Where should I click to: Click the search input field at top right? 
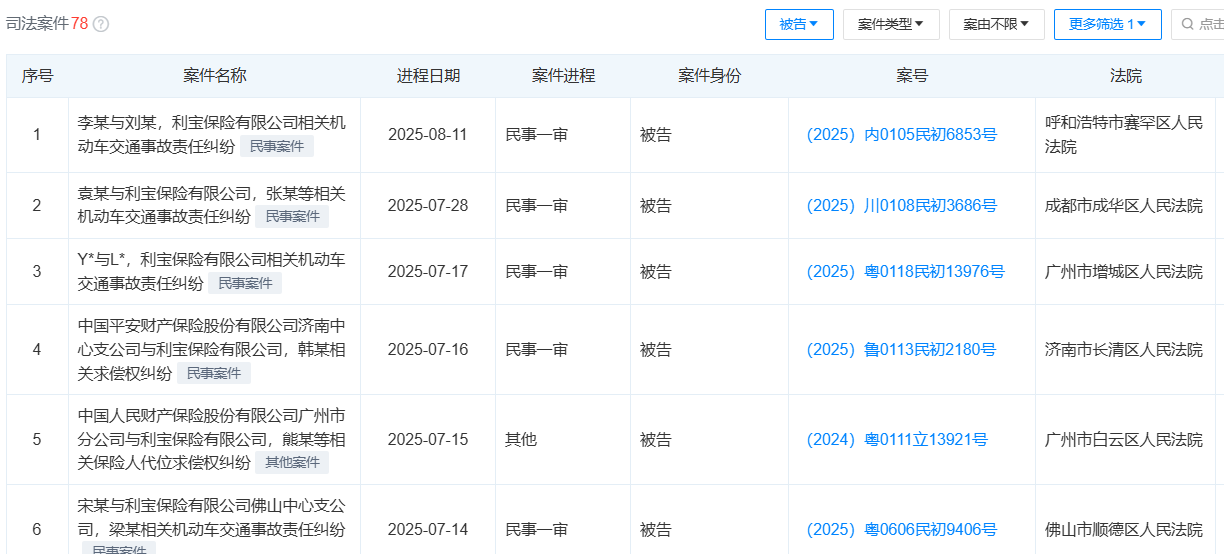[x=1198, y=24]
